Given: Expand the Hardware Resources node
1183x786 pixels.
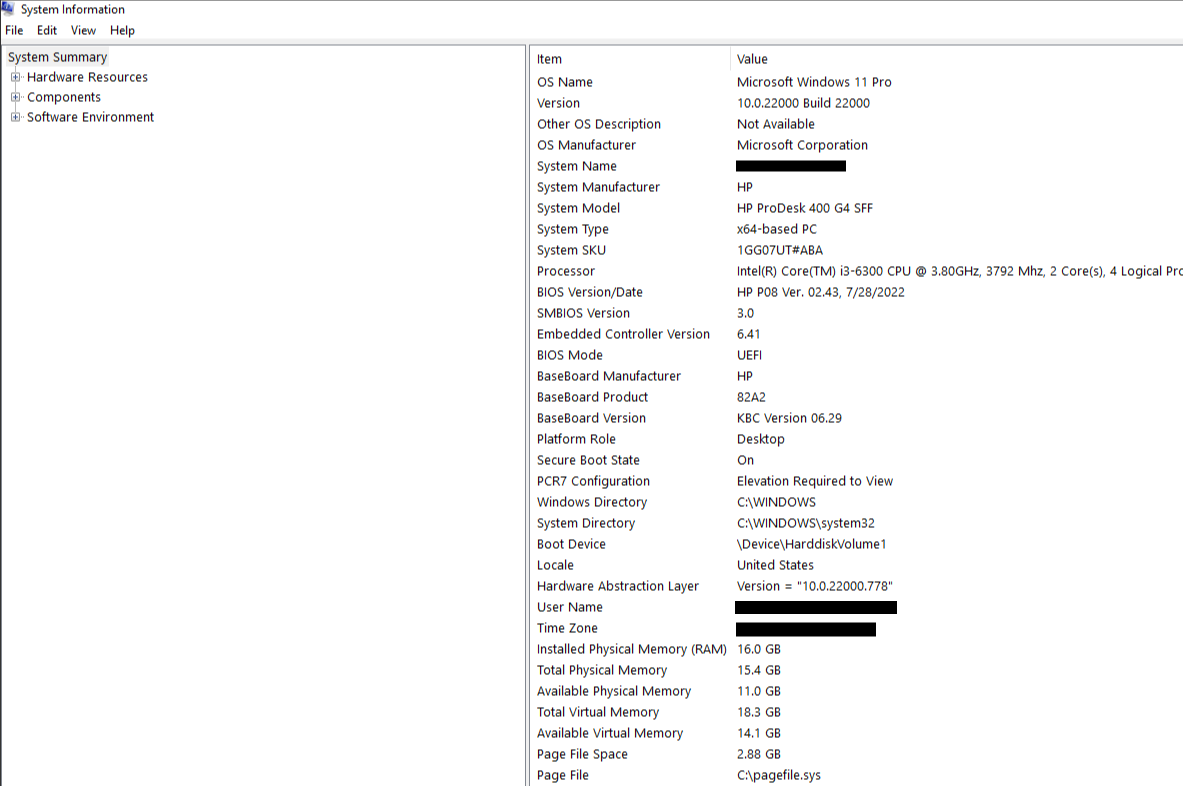Looking at the screenshot, I should pyautogui.click(x=15, y=77).
